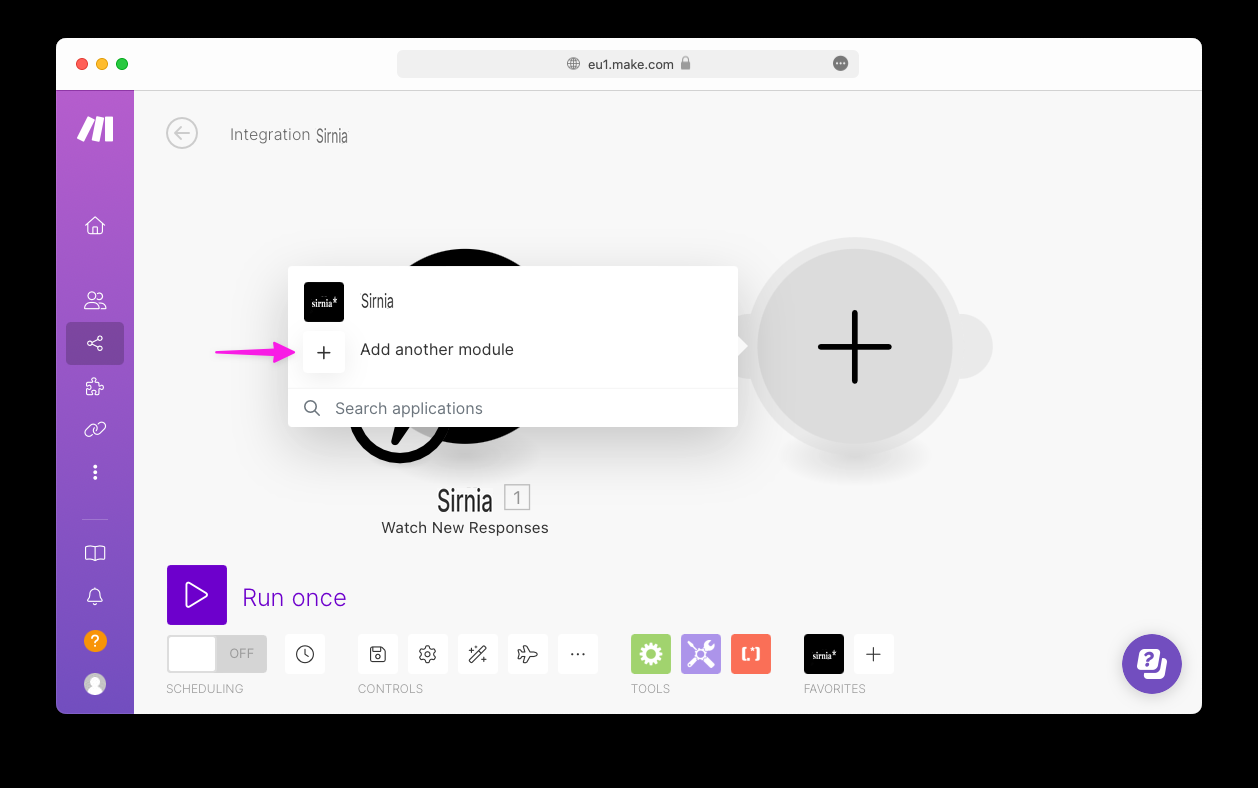
Task: Open the Connections link icon
Action: (95, 429)
